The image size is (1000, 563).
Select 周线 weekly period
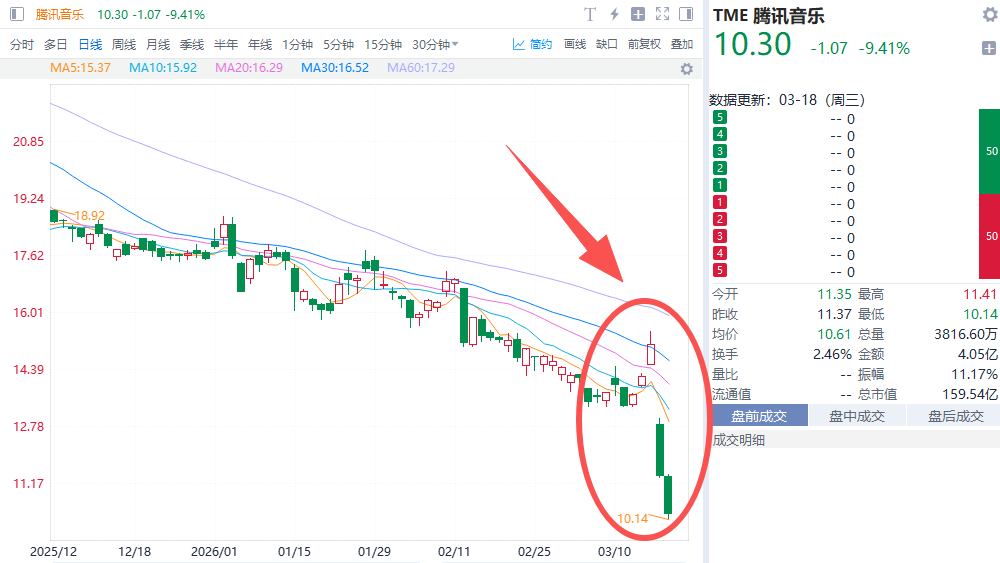pyautogui.click(x=124, y=45)
